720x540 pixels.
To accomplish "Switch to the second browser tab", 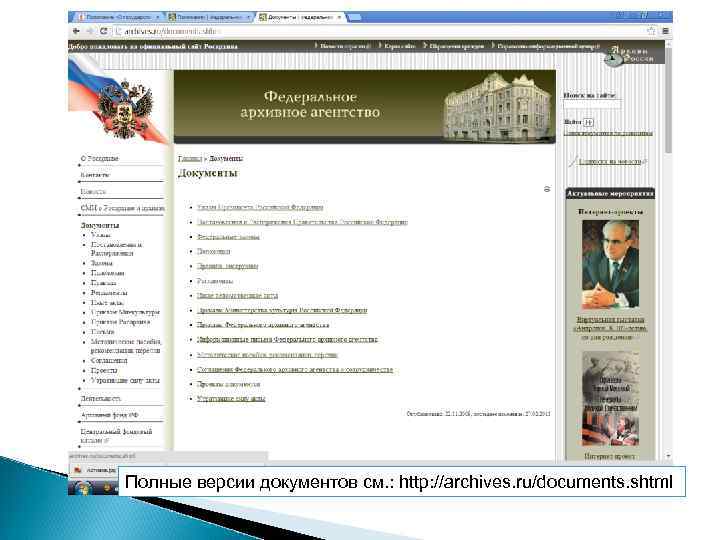I will [x=209, y=17].
